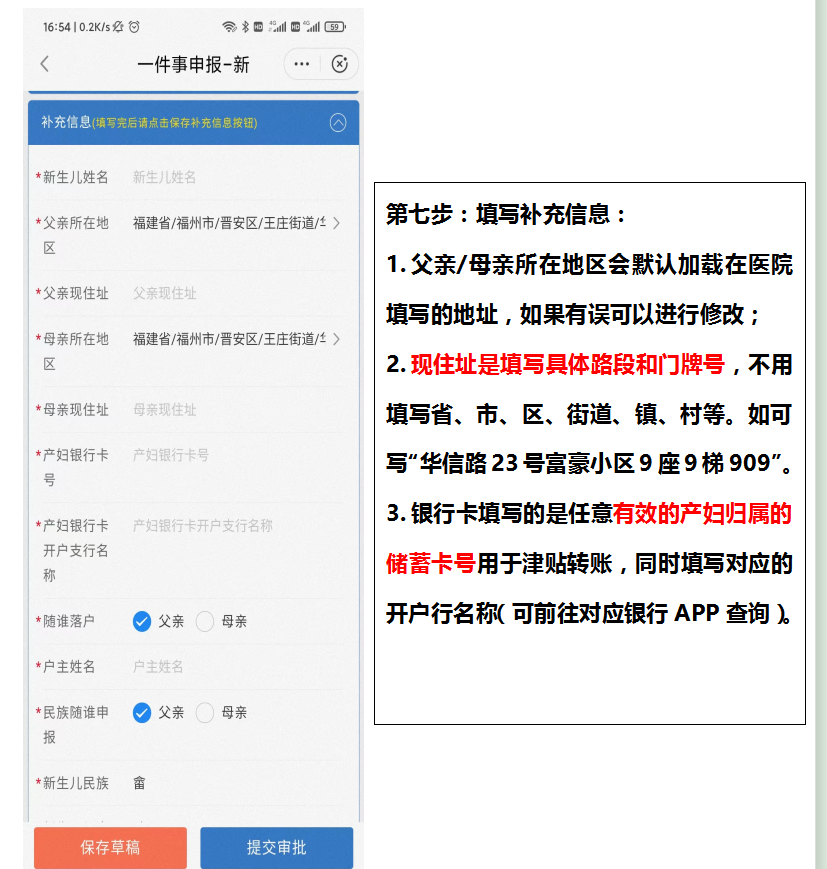Reselect 父亲 for 随谁落户

coord(143,621)
